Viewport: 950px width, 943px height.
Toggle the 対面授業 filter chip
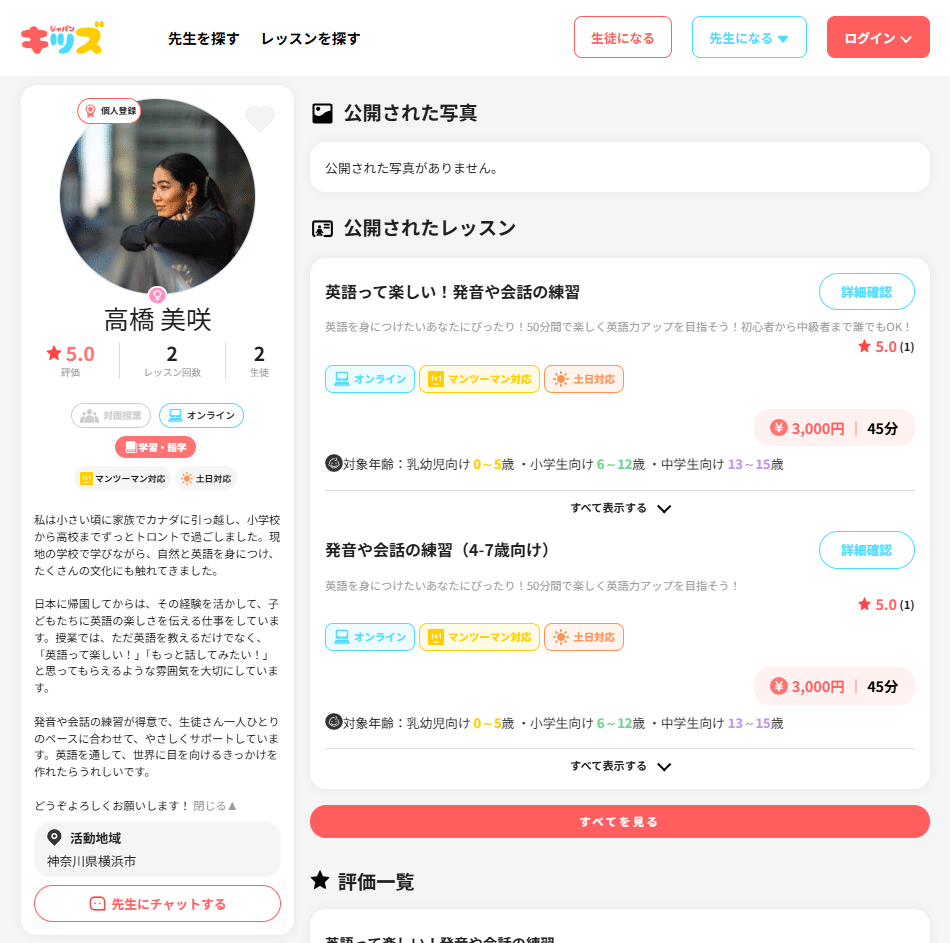click(111, 416)
